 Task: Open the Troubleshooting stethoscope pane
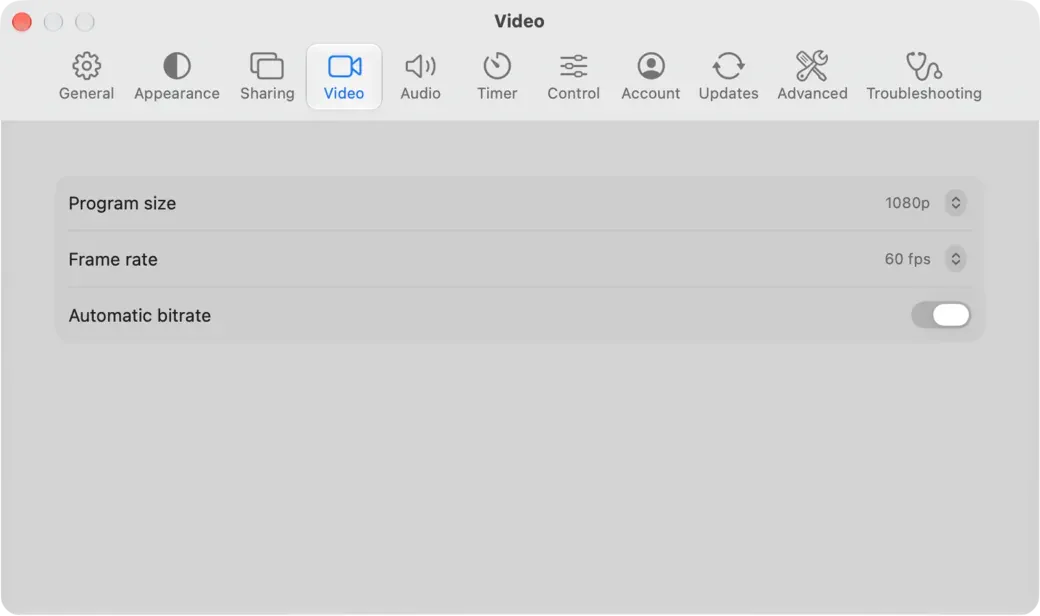[924, 77]
